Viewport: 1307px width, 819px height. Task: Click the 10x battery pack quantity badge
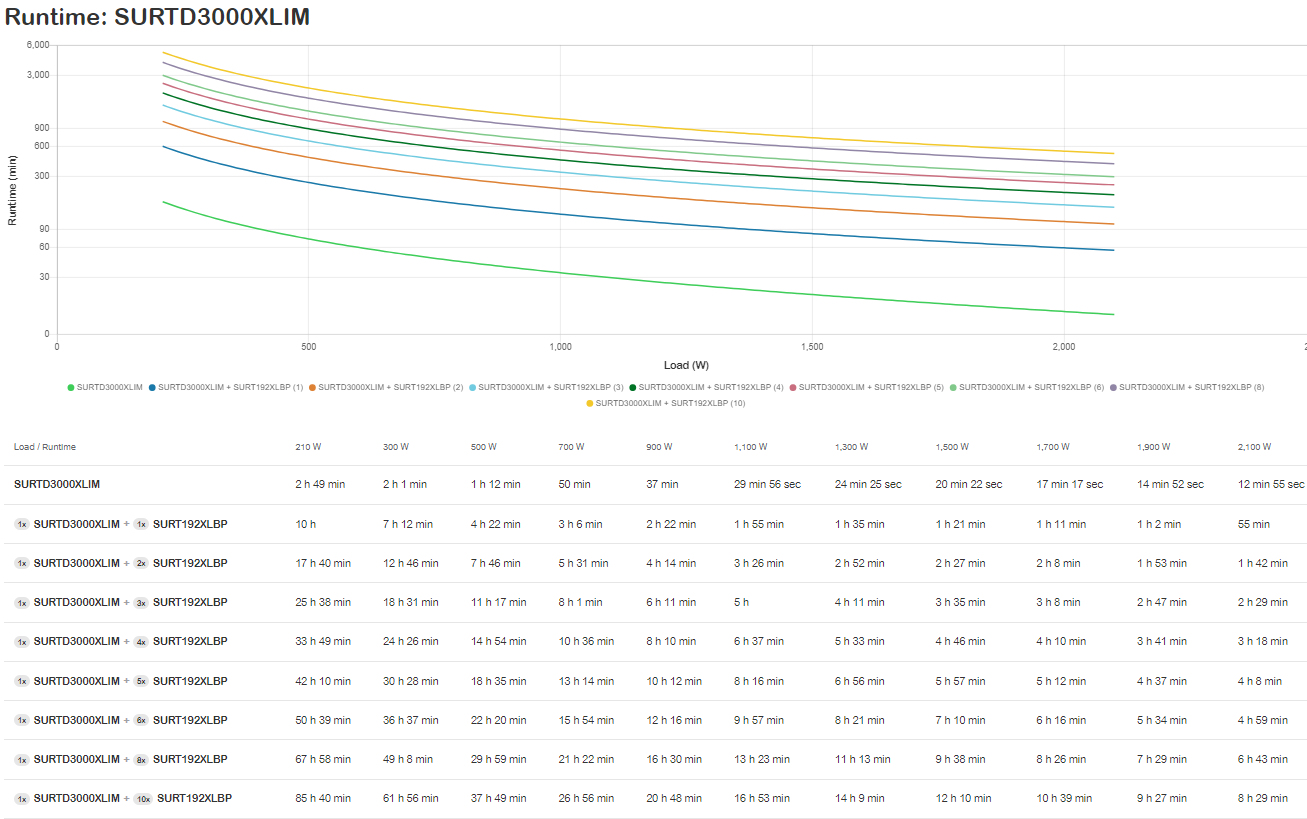click(x=143, y=798)
